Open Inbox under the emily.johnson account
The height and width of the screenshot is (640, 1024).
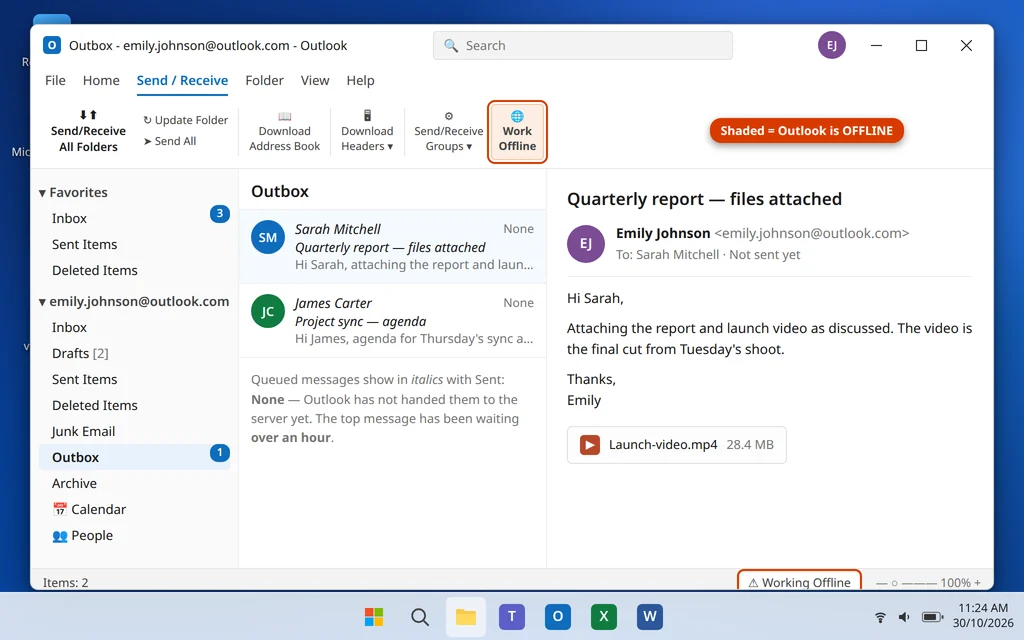click(135, 327)
